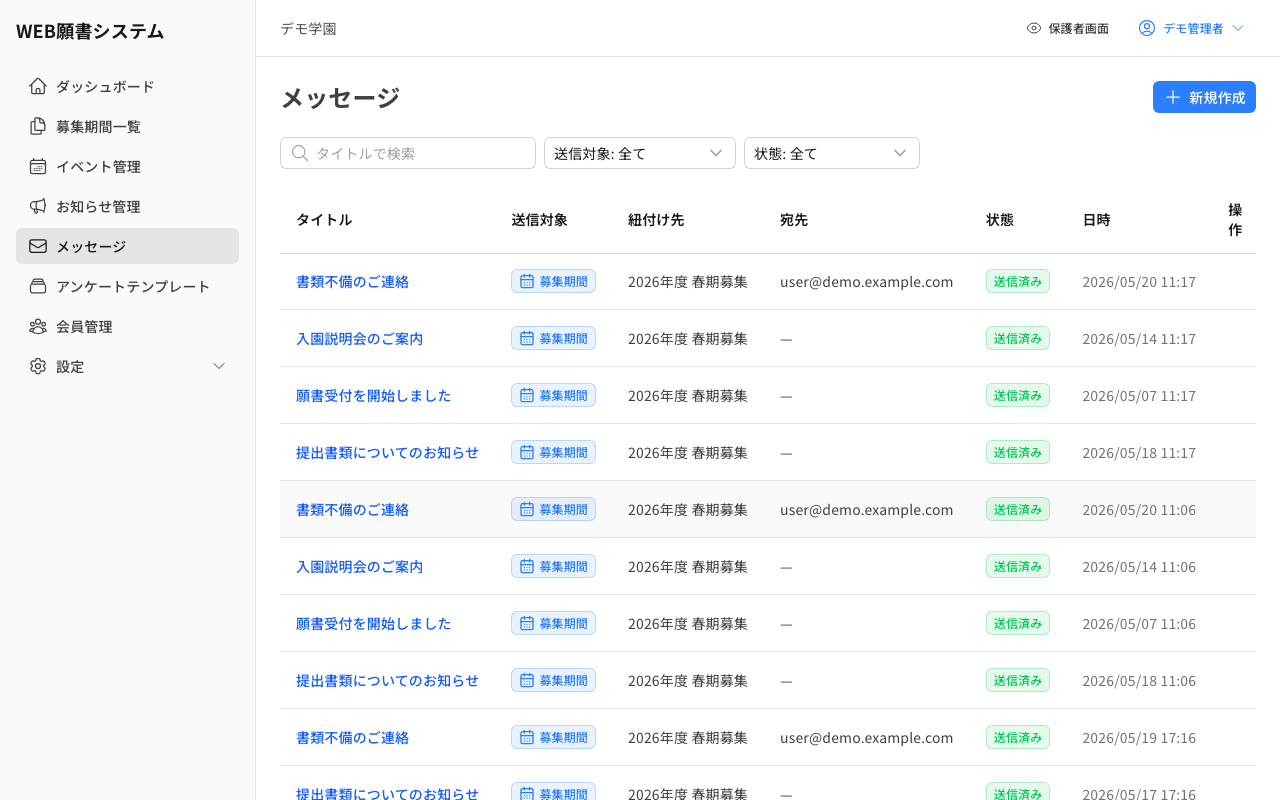Screen dimensions: 1280x800
Task: Open the 保護者画面 view link
Action: [1068, 28]
